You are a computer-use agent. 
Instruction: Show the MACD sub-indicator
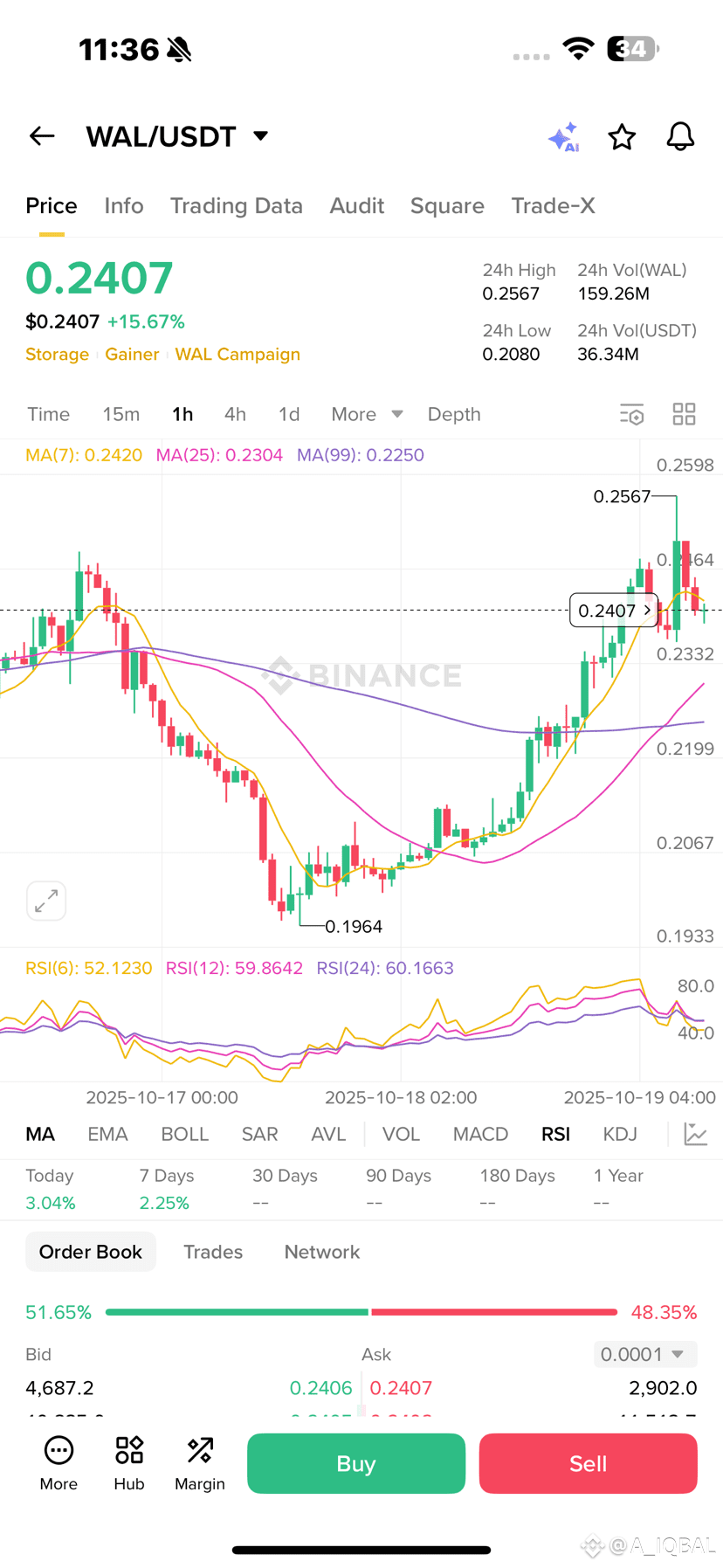[480, 1134]
